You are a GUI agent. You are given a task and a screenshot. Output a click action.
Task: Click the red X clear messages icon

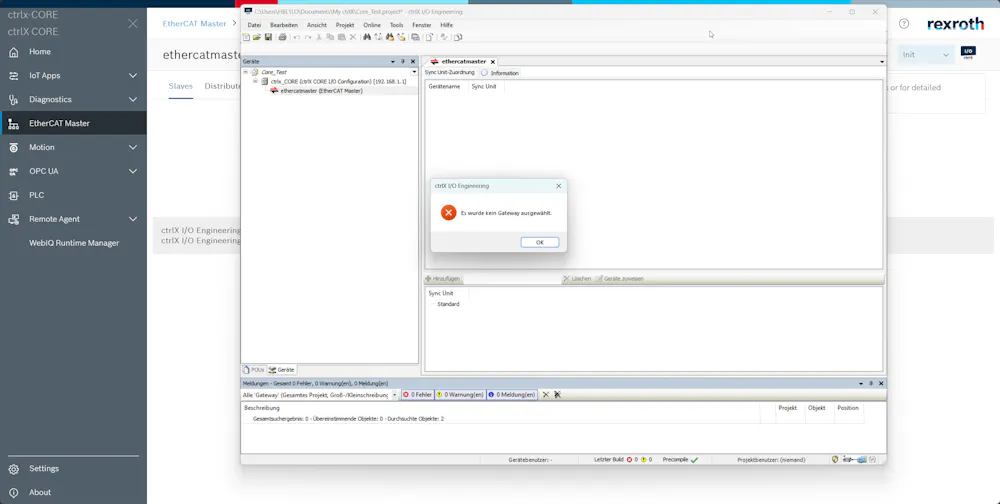pos(545,395)
